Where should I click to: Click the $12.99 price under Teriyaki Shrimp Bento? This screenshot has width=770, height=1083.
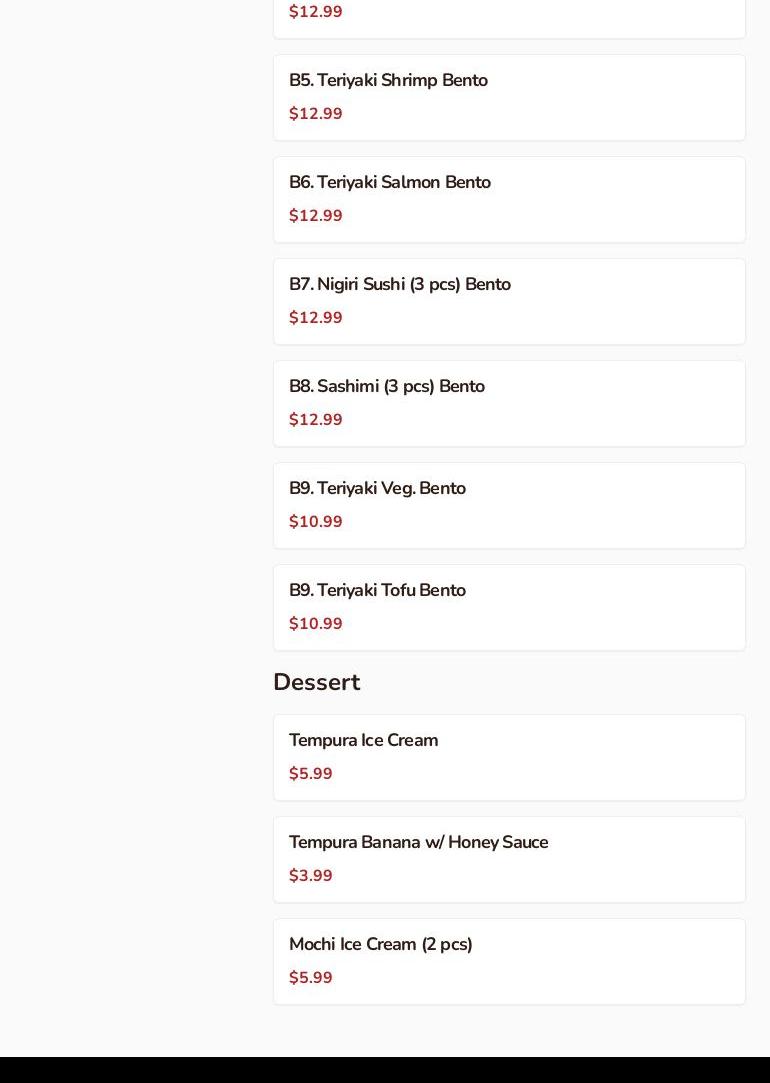315,114
